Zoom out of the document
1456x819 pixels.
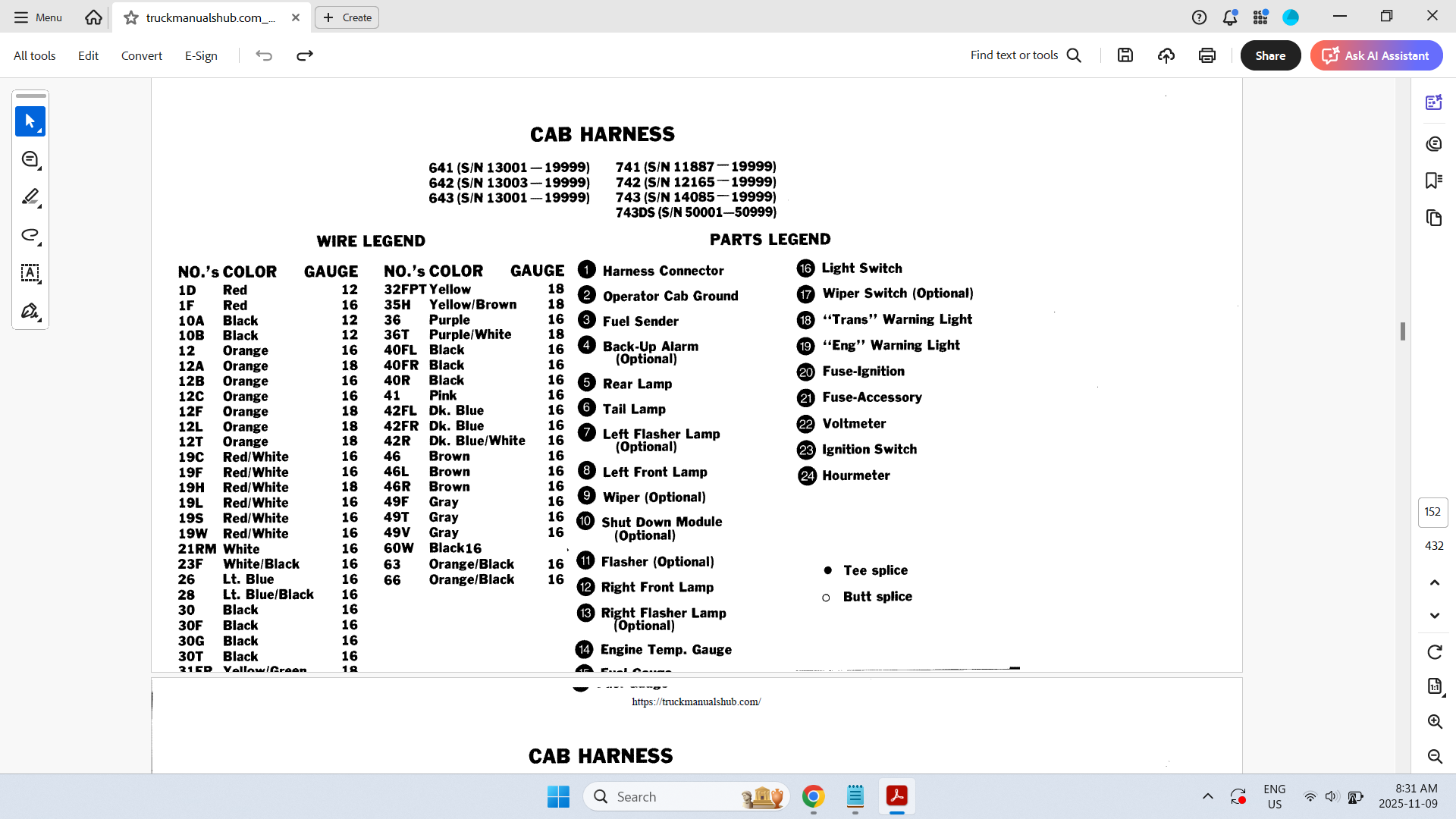(1434, 756)
